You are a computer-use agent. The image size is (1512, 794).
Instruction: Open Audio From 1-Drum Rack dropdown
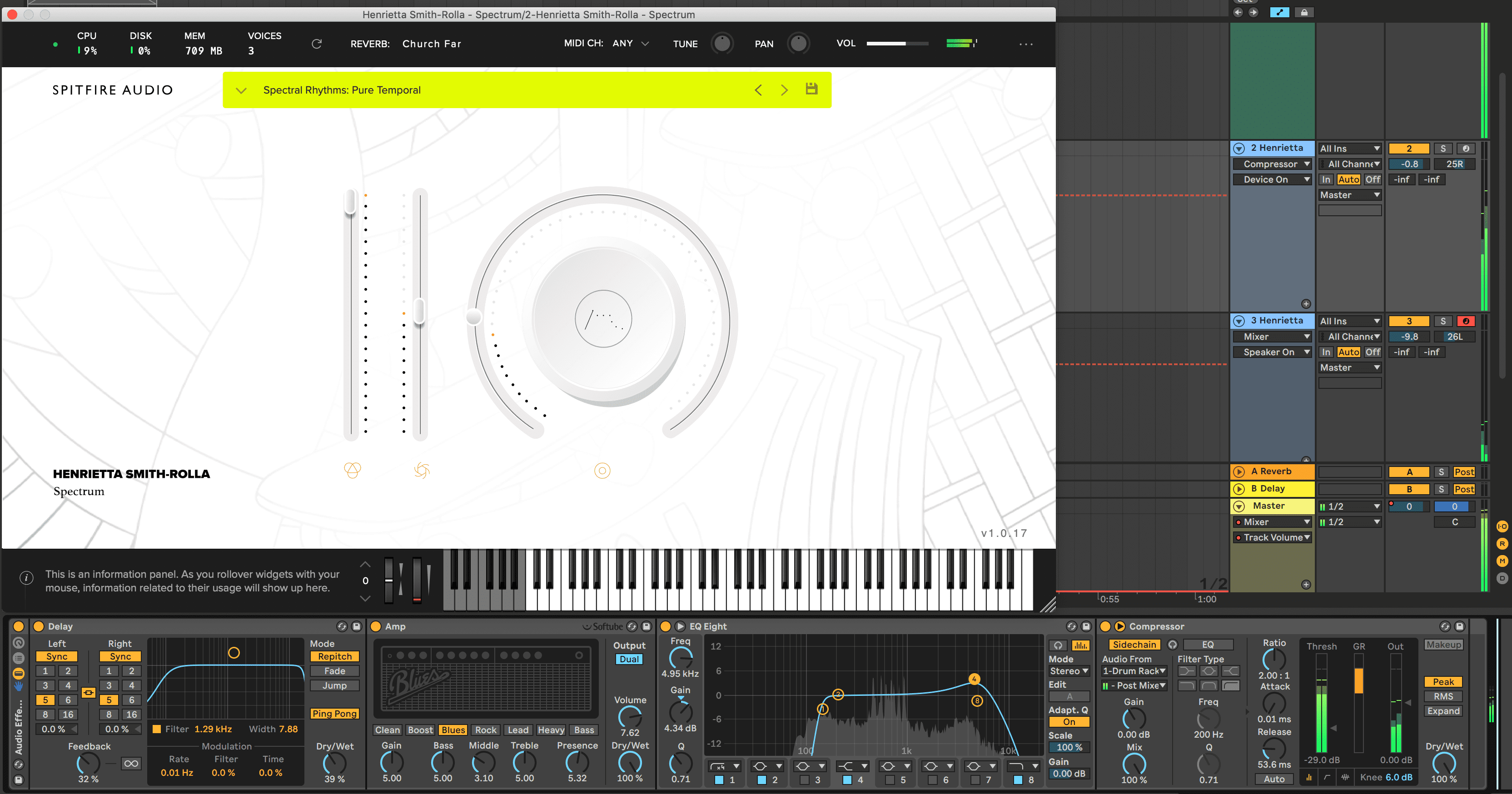click(x=1134, y=671)
